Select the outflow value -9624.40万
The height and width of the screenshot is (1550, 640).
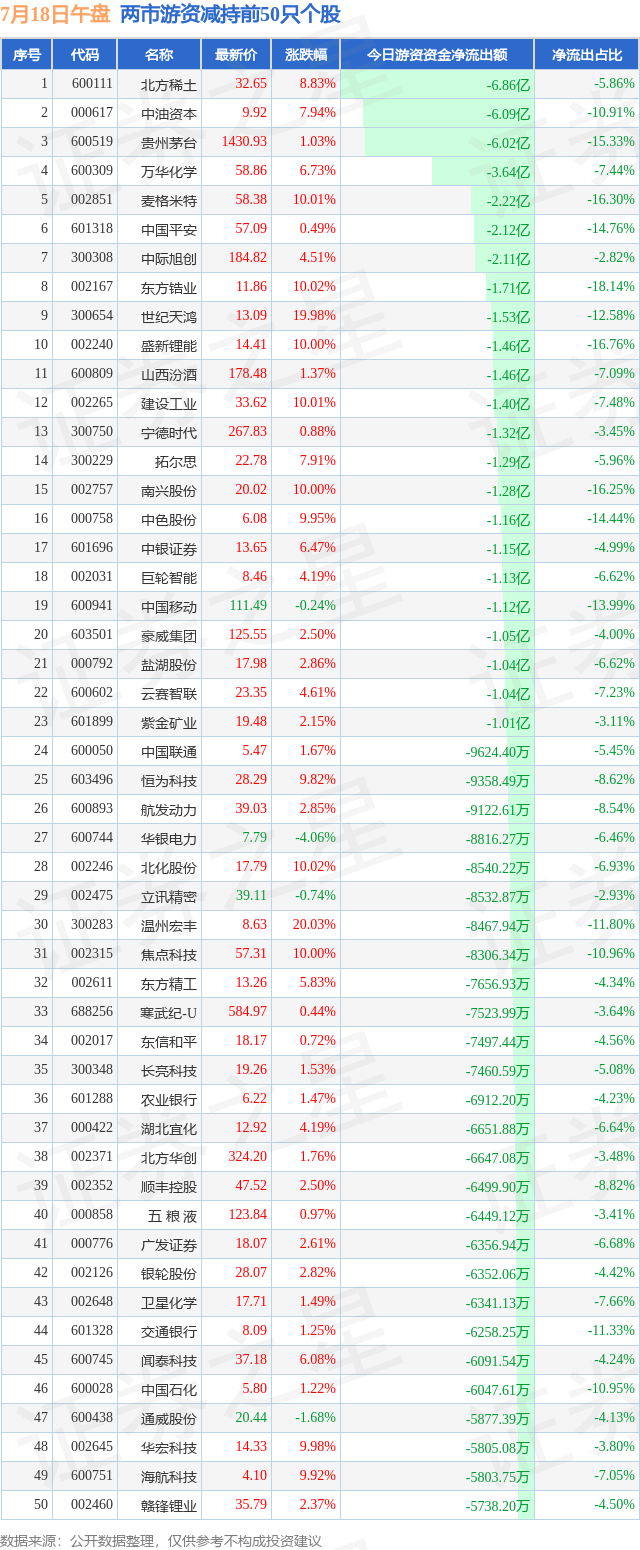point(498,751)
